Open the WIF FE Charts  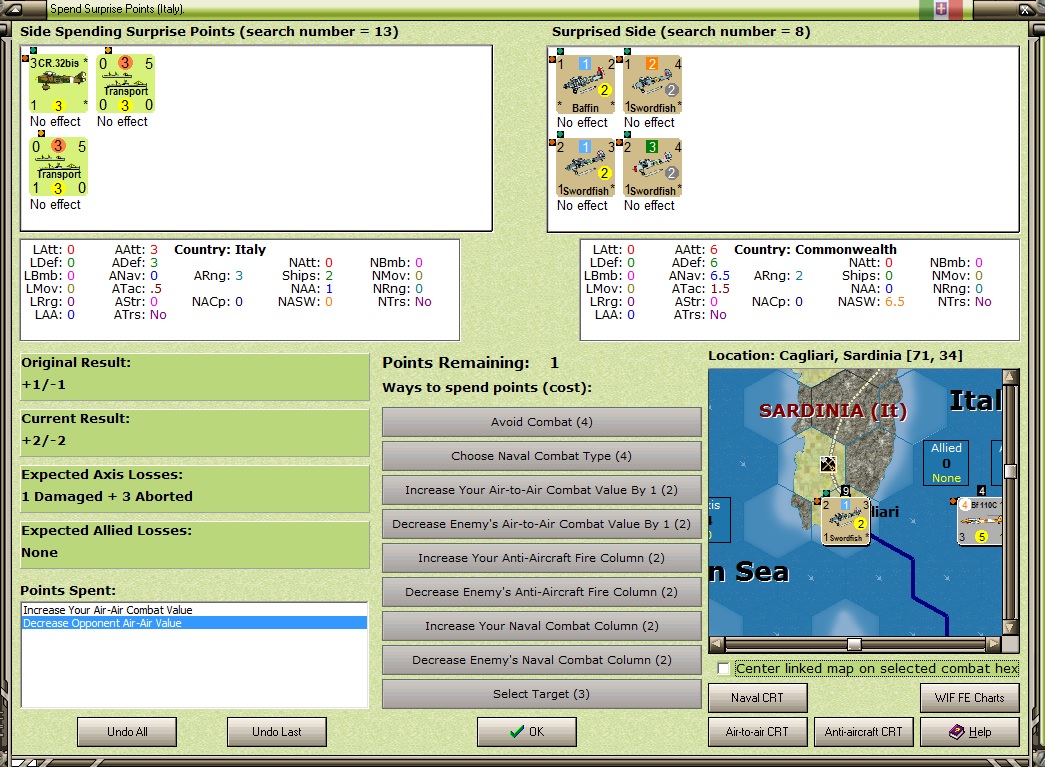(970, 698)
